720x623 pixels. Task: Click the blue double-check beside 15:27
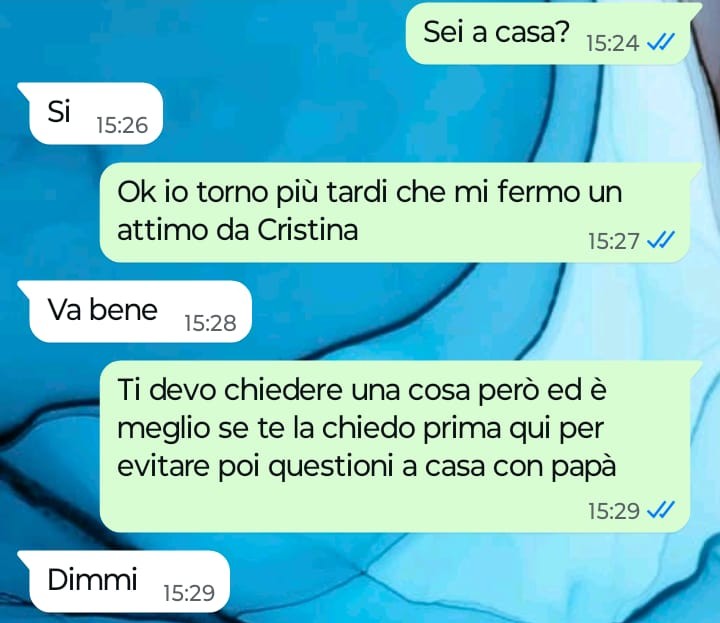pos(660,240)
